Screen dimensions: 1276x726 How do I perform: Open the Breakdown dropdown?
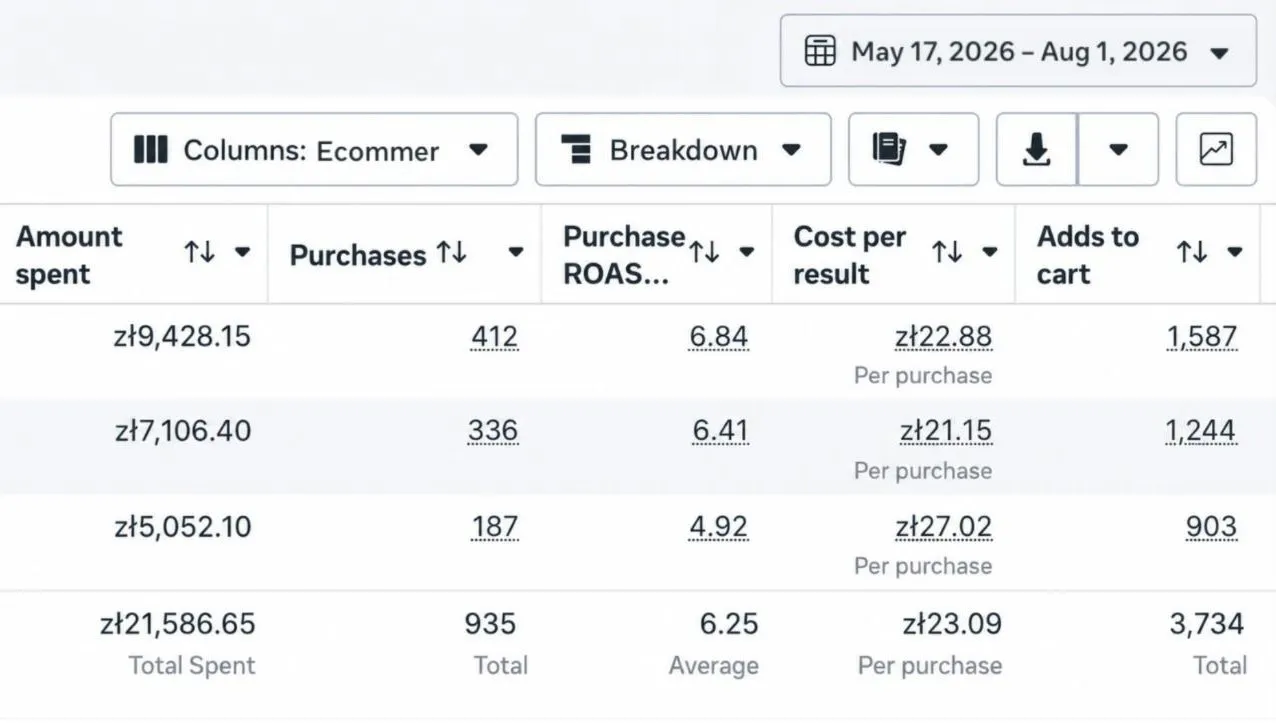[683, 150]
